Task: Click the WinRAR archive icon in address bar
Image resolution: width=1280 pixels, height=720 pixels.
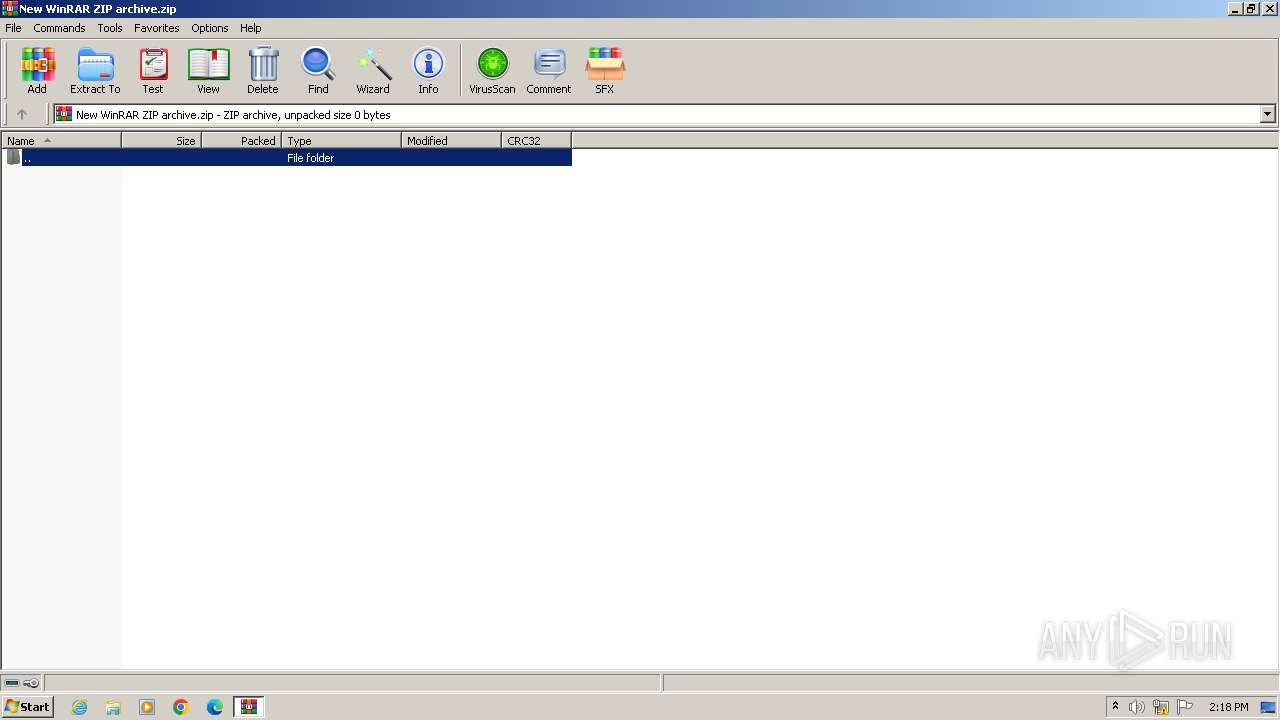Action: (x=64, y=114)
